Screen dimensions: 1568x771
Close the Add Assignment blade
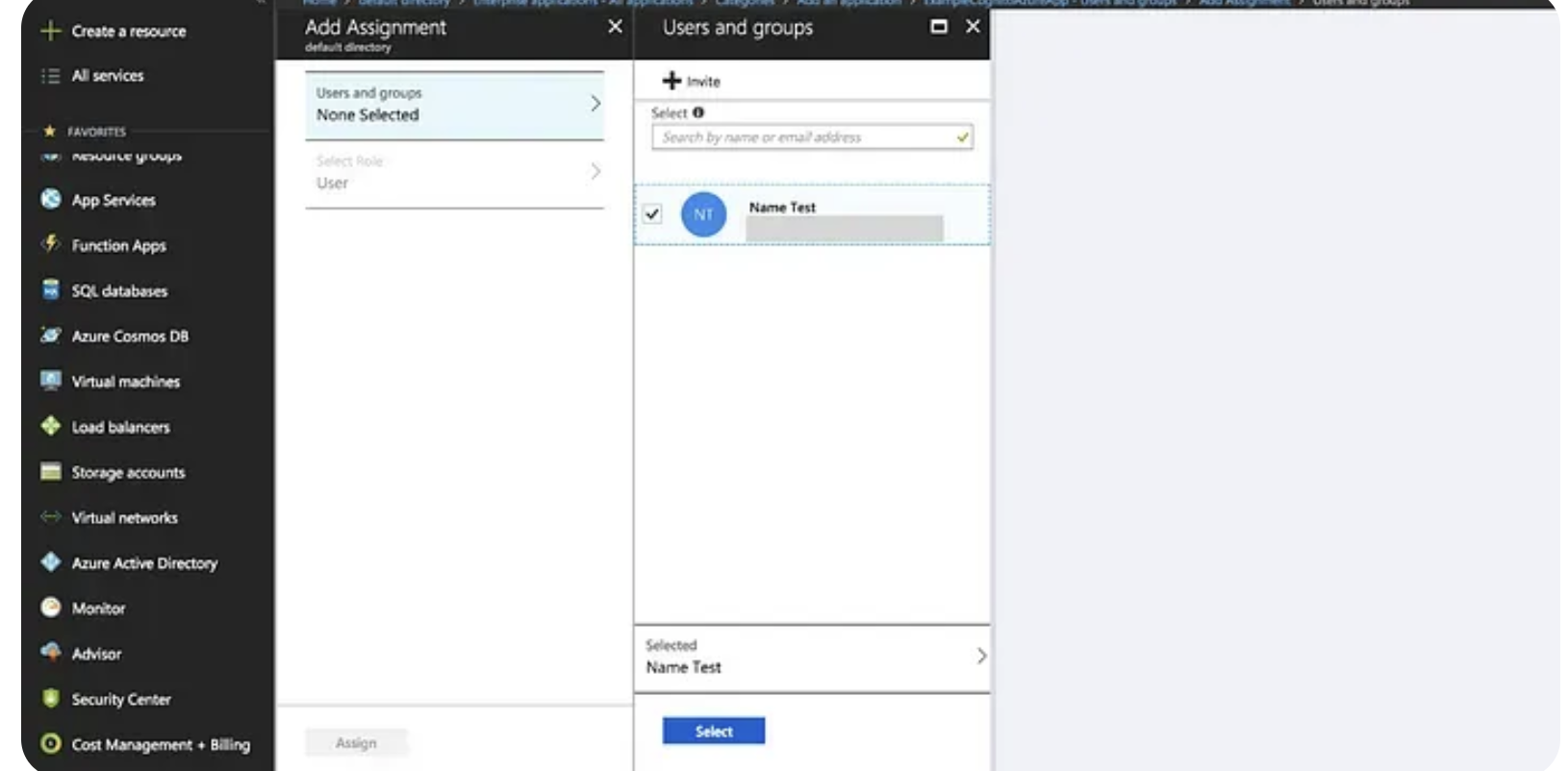tap(616, 27)
